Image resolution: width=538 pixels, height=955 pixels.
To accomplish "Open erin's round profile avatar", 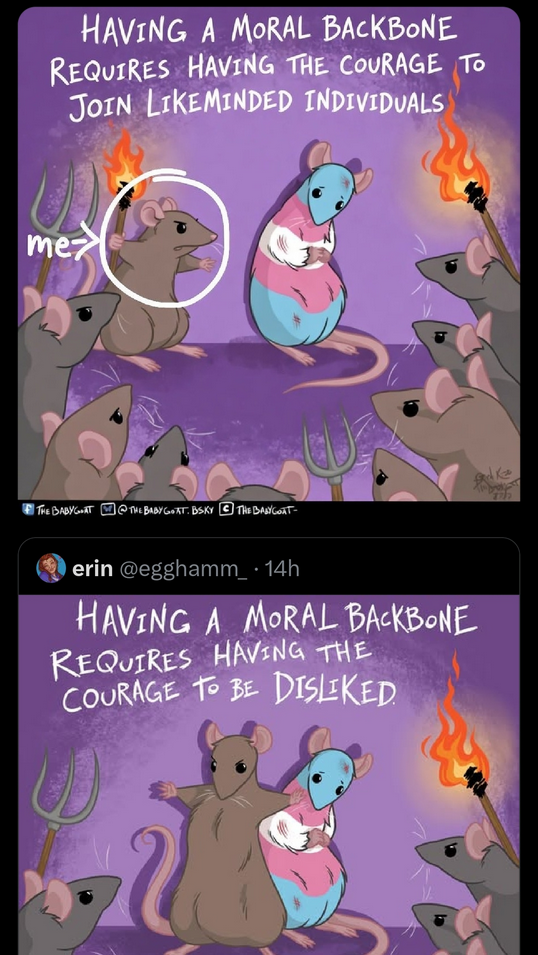I will [51, 568].
